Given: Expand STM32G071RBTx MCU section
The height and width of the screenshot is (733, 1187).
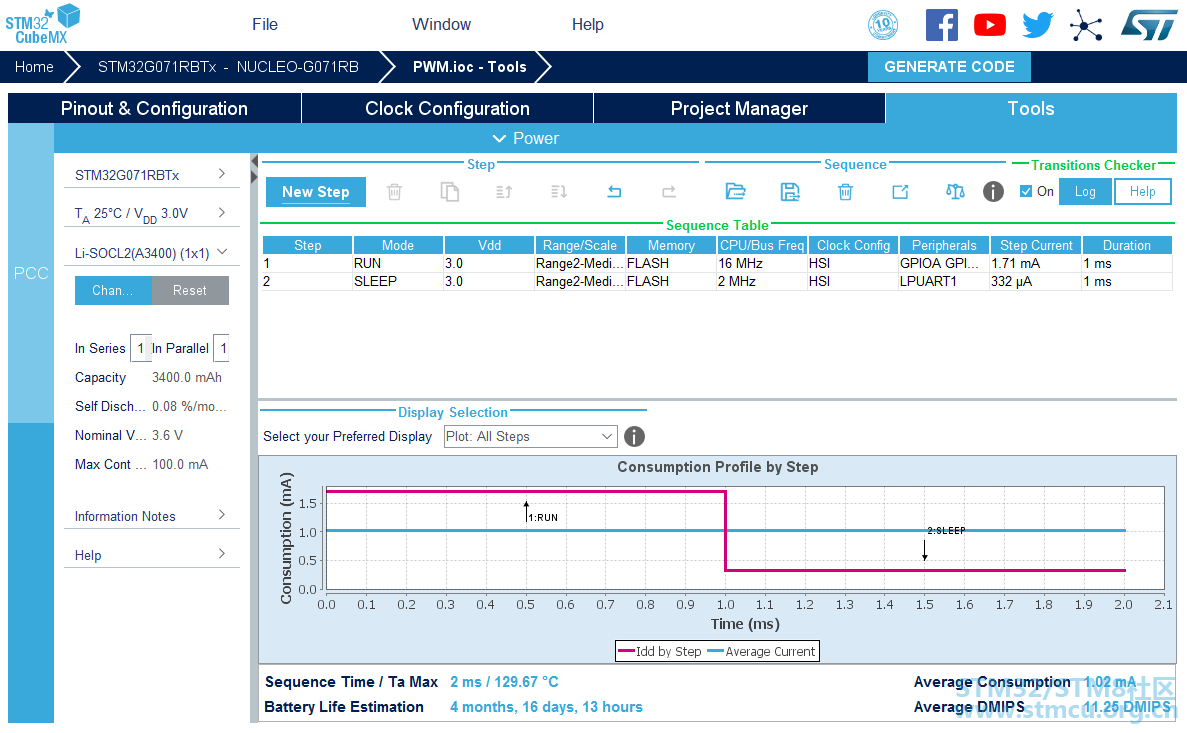Looking at the screenshot, I should point(151,175).
